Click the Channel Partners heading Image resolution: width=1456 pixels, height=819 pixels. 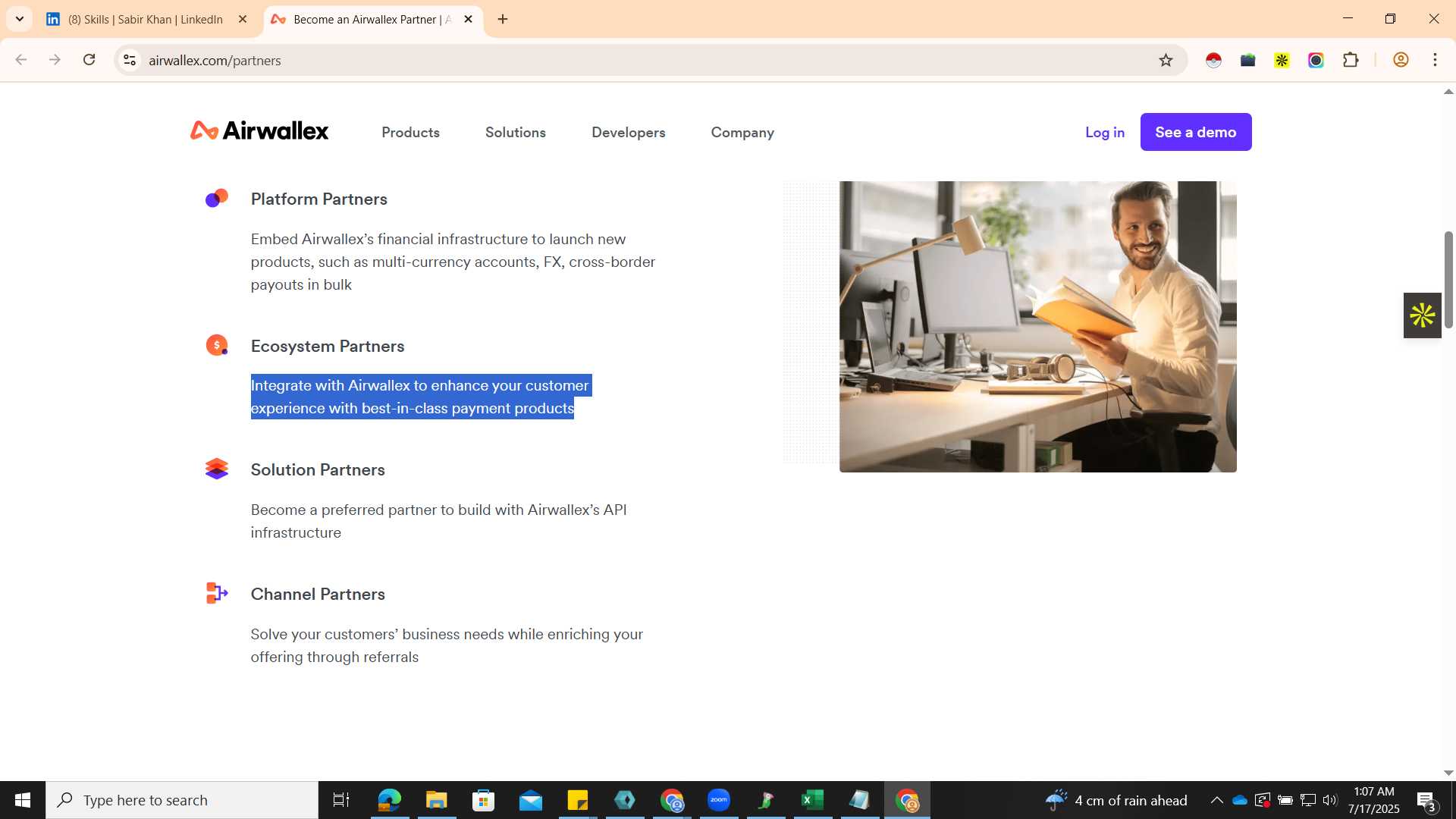click(x=318, y=594)
